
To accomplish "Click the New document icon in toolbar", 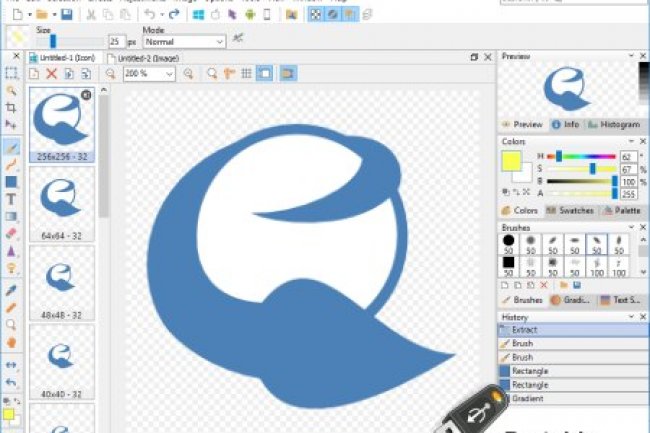I will tap(18, 15).
